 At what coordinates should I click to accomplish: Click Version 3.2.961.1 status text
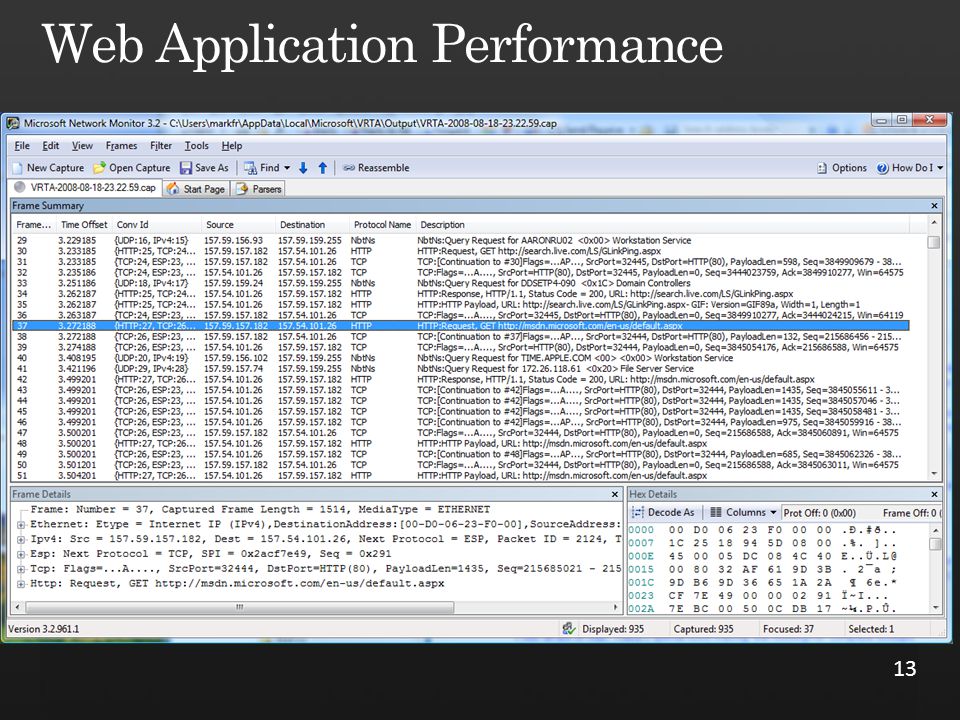pos(43,629)
